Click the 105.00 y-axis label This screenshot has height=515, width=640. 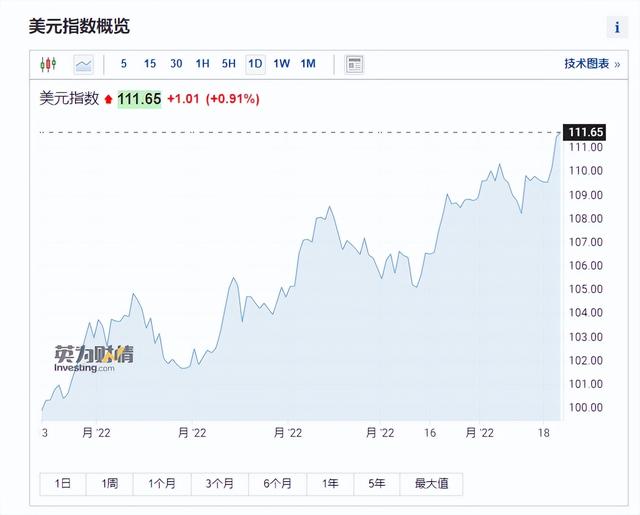click(x=586, y=289)
